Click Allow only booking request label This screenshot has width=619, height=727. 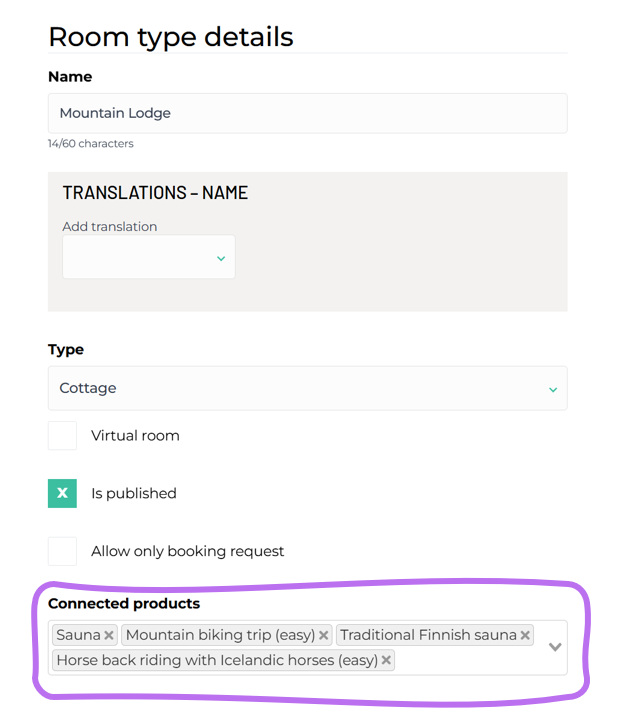pos(187,551)
